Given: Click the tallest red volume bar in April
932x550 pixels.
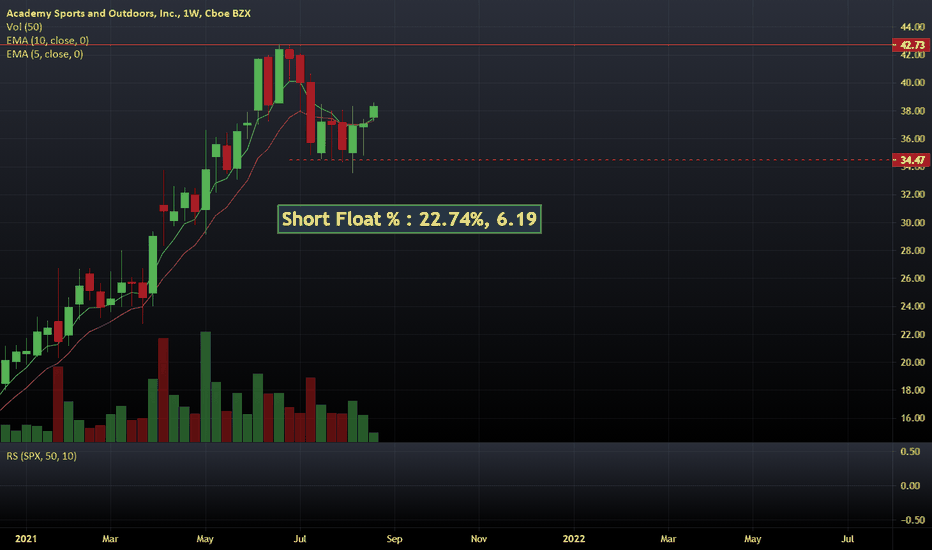Looking at the screenshot, I should (x=163, y=390).
